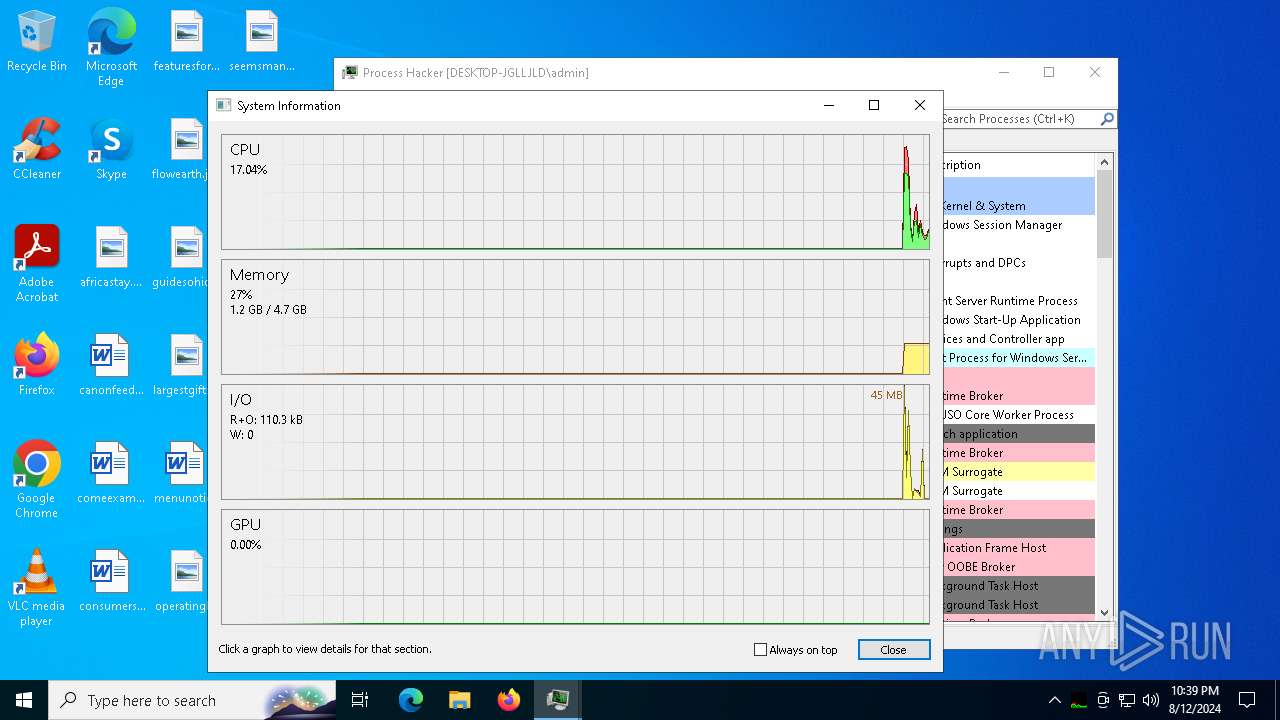This screenshot has width=1280, height=720.
Task: Click the network icon in system tray
Action: pyautogui.click(x=1127, y=700)
